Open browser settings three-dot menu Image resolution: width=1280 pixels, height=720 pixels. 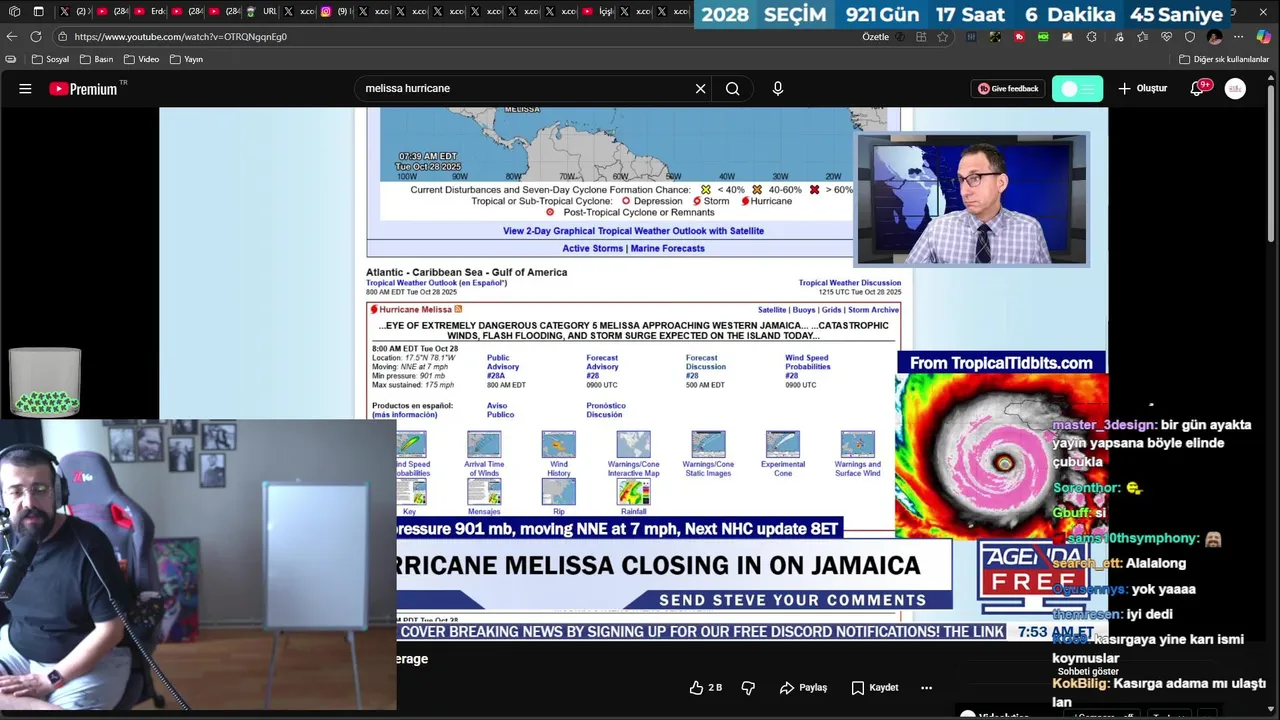pos(1239,36)
